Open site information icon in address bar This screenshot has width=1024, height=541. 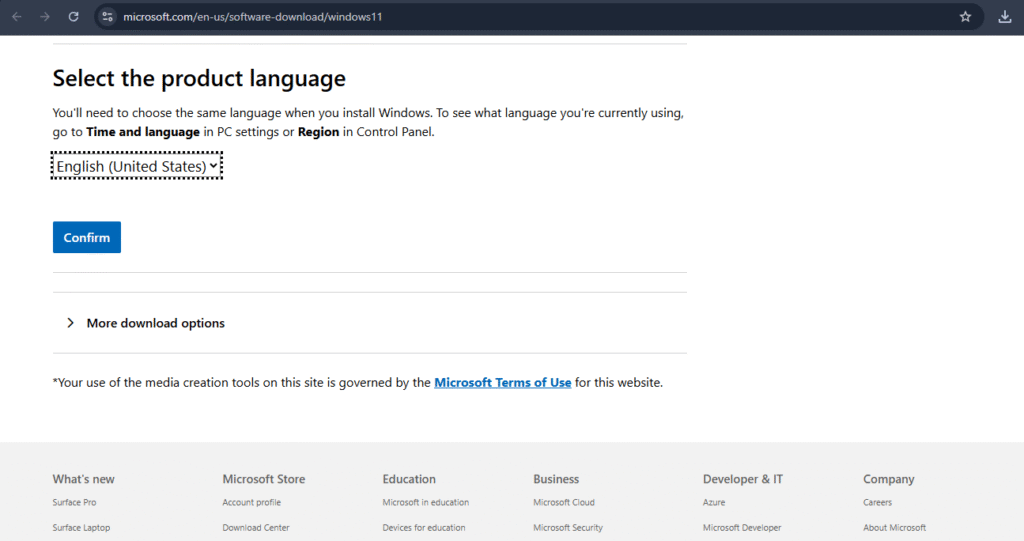[108, 17]
